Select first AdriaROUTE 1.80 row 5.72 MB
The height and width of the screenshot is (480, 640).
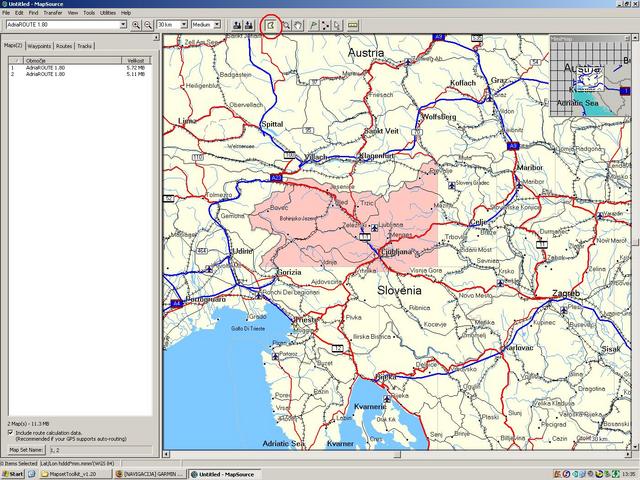[80, 68]
